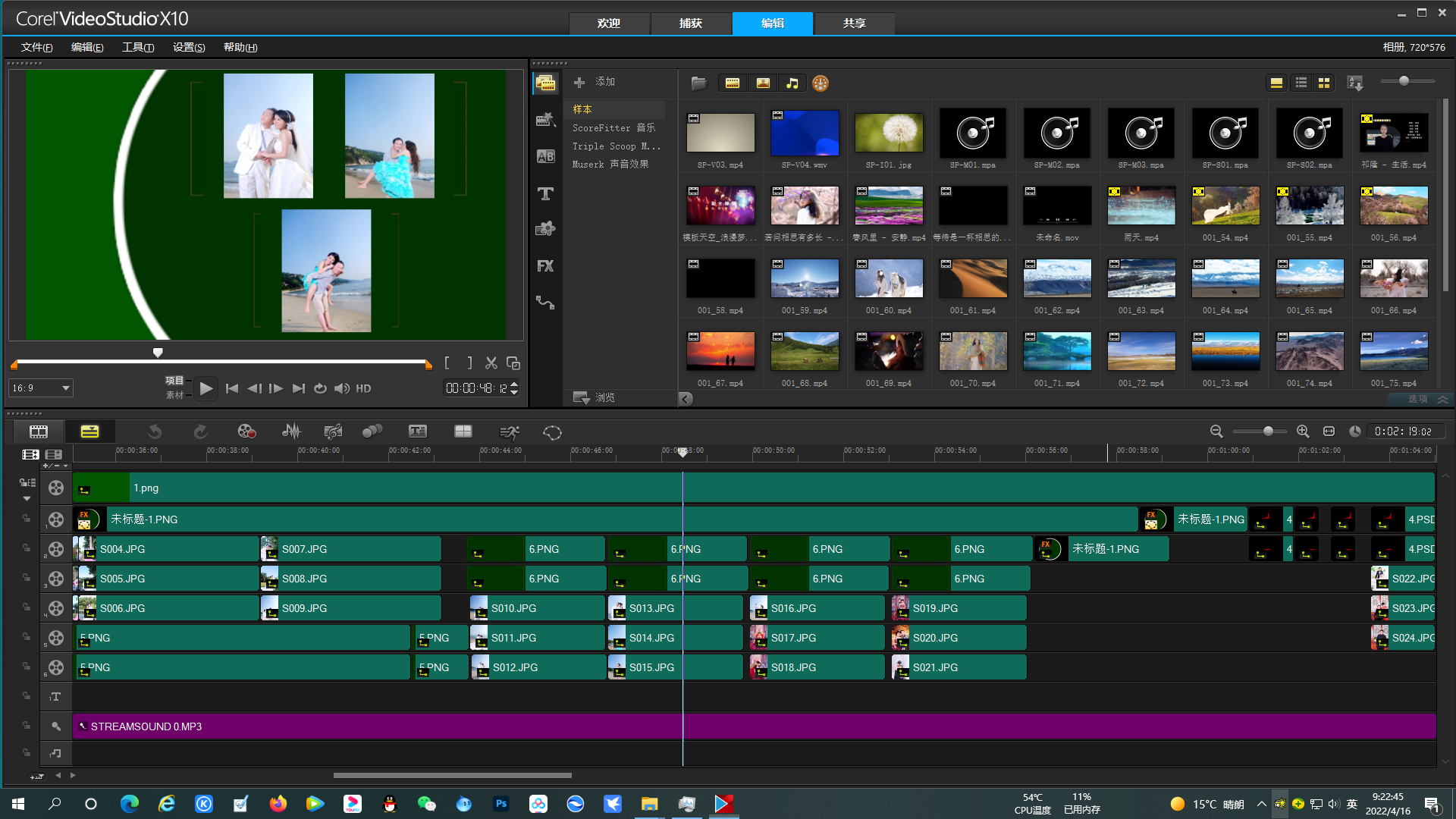Split clip with the scissors icon
Image resolution: width=1456 pixels, height=819 pixels.
click(x=491, y=363)
